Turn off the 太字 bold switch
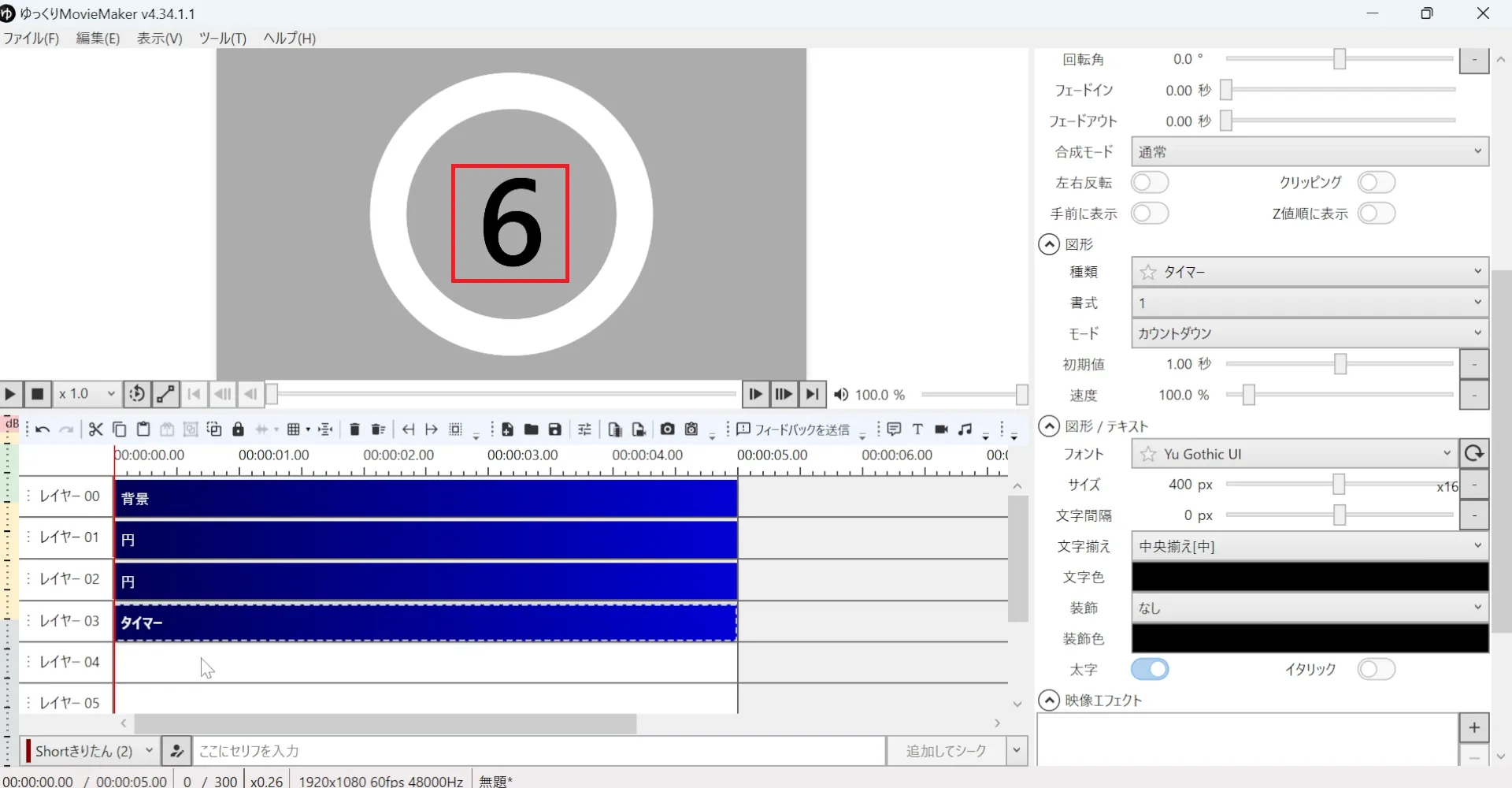1512x788 pixels. pyautogui.click(x=1150, y=670)
